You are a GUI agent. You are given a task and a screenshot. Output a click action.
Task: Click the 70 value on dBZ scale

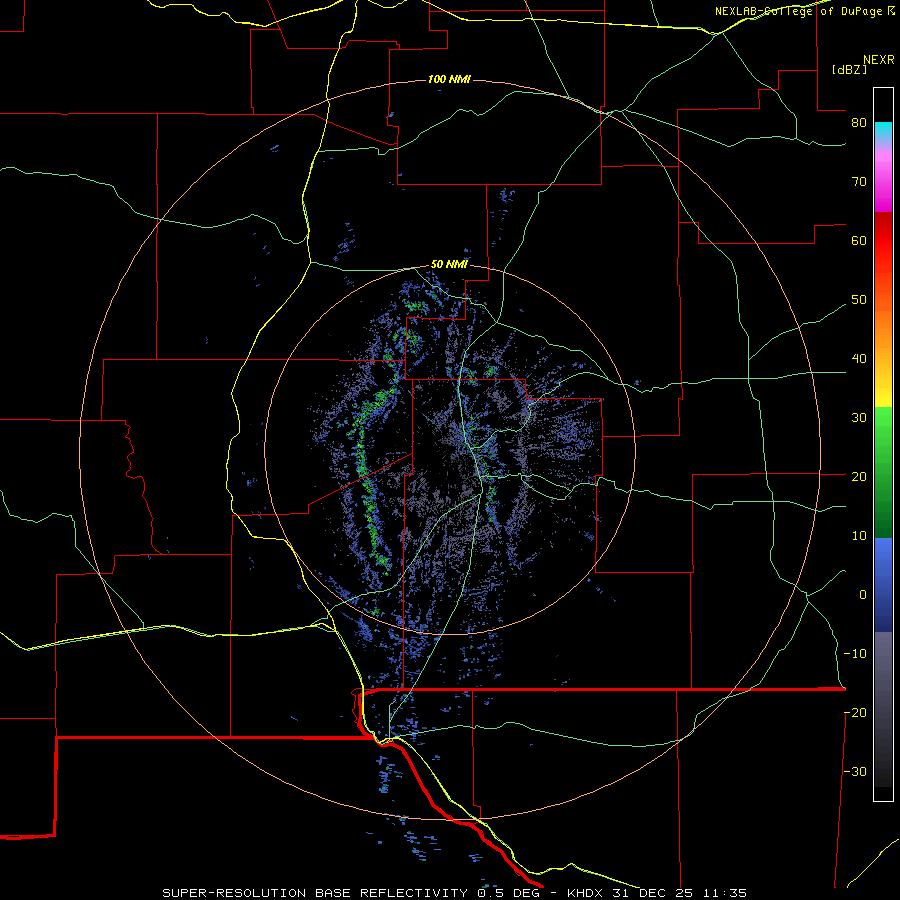tap(859, 182)
